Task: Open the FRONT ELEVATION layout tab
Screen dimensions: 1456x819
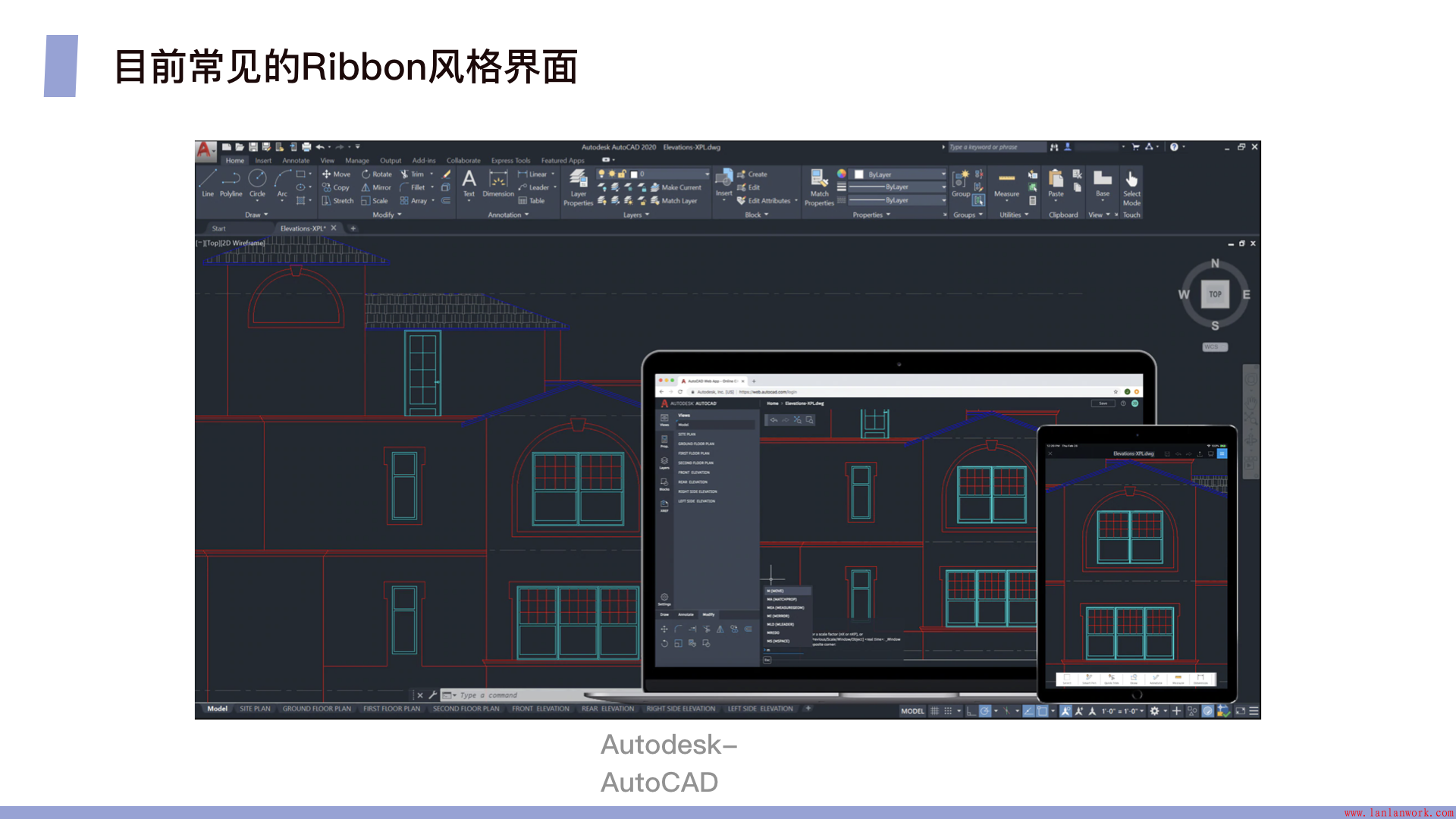Action: (540, 709)
